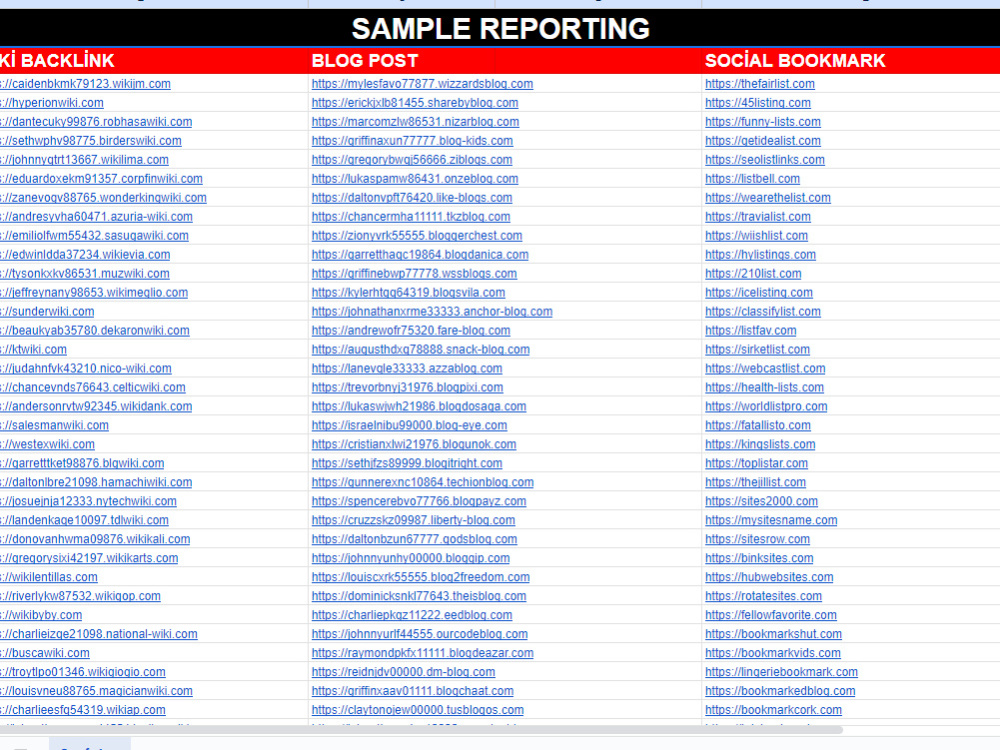
Task: Open the daltonvpft76420.like-blogs.com link
Action: pos(412,198)
